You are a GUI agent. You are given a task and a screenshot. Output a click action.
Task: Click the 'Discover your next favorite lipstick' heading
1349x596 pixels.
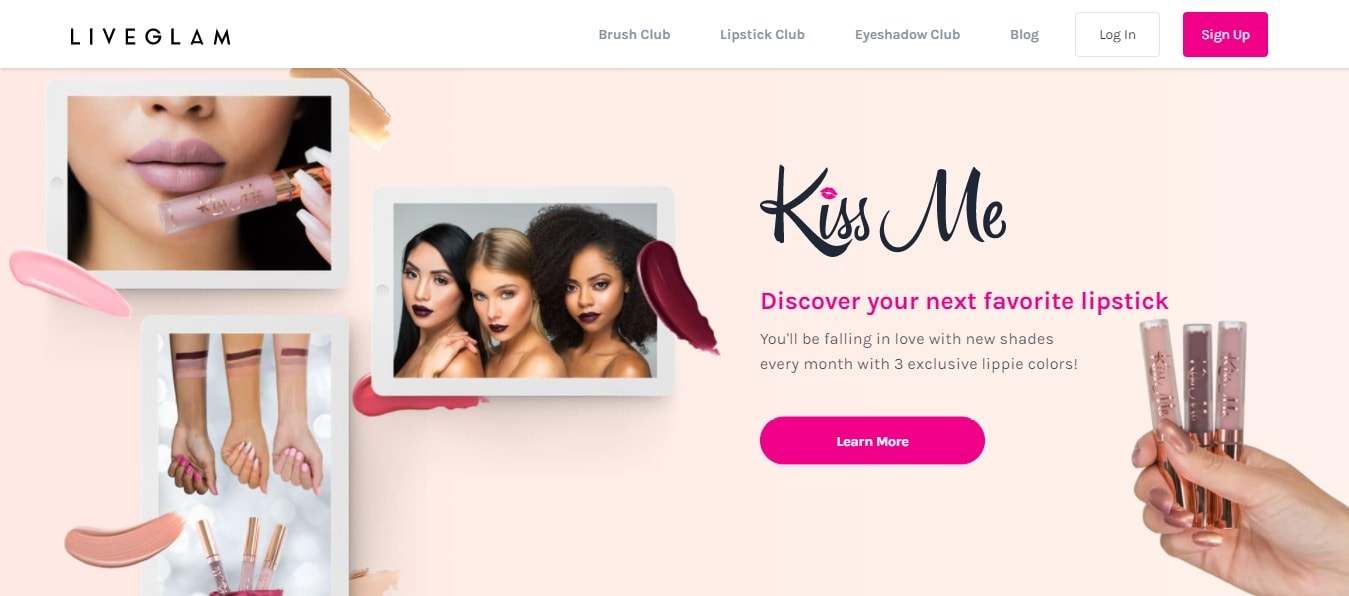click(x=964, y=301)
